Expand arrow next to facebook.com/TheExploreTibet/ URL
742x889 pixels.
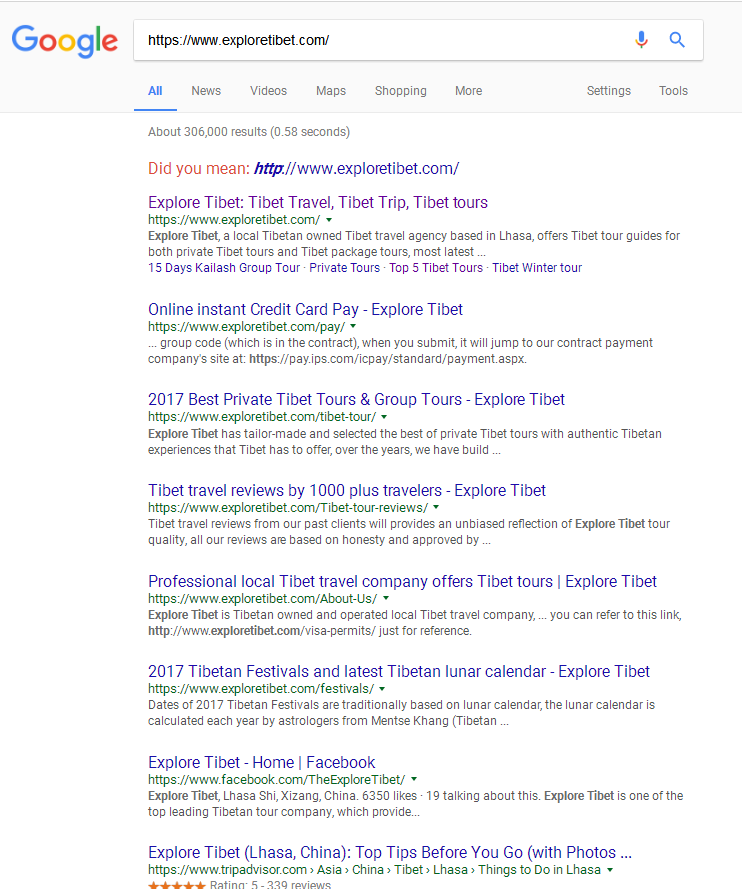[414, 780]
